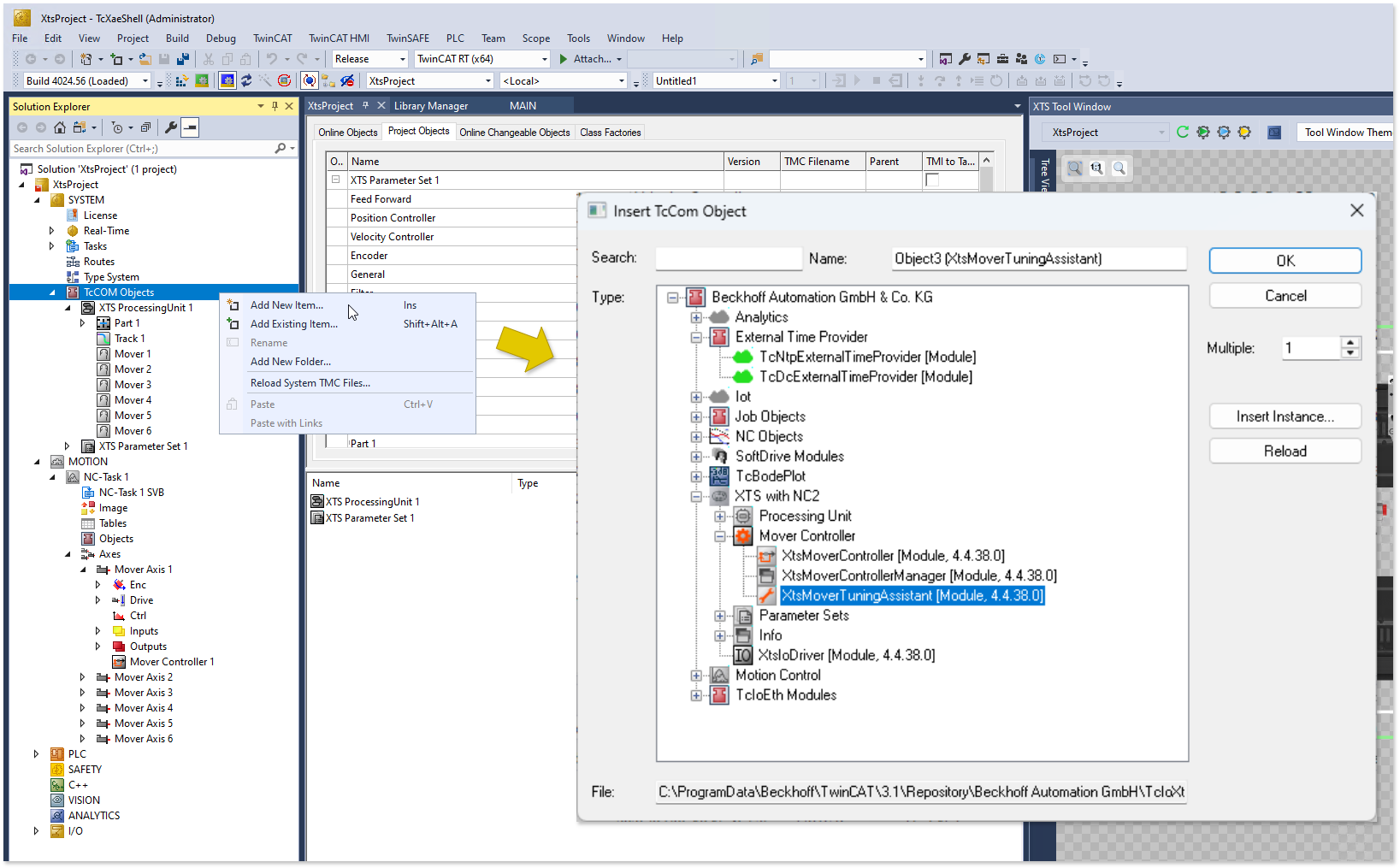Switch to the Online Objects tab
This screenshot has width=1400, height=868.
point(348,133)
